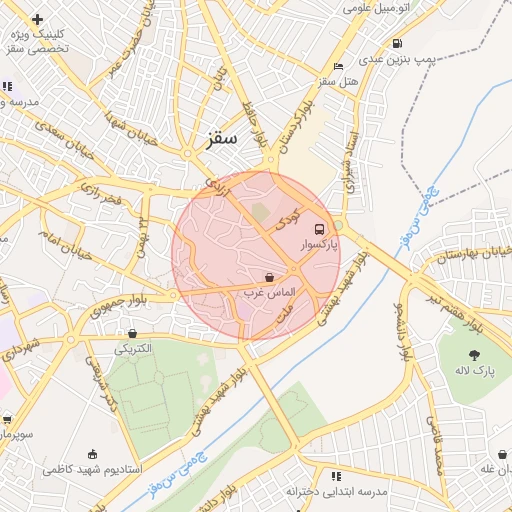Select the shopping bag icon at right edge

coord(502,454)
